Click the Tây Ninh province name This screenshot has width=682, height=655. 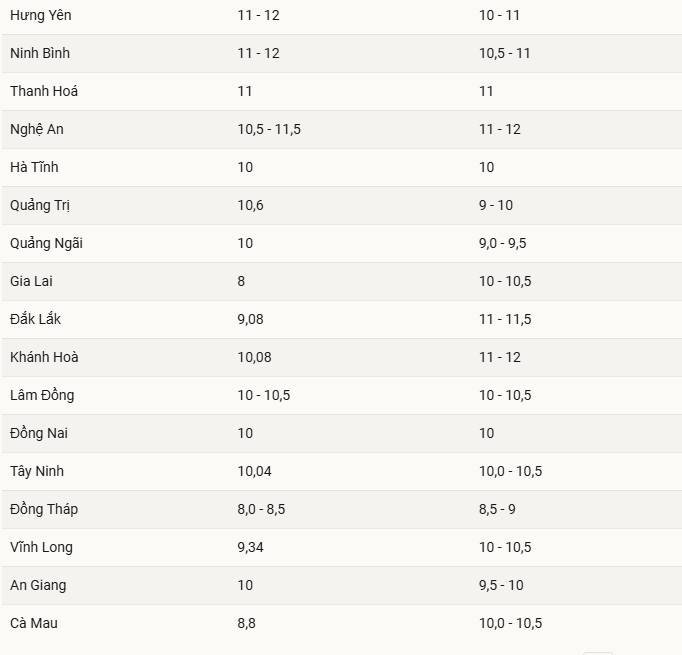[x=37, y=471]
